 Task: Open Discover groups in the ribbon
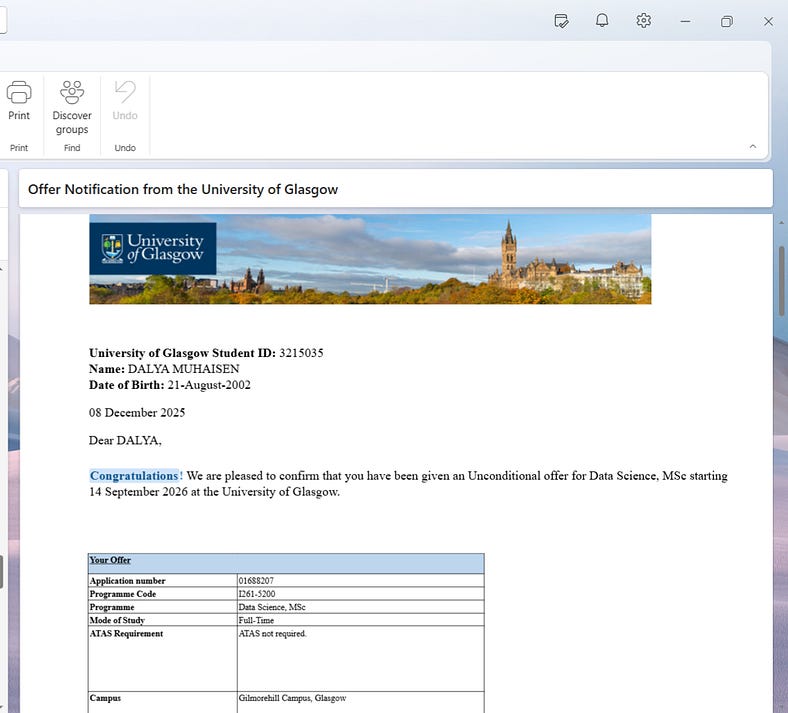tap(72, 108)
